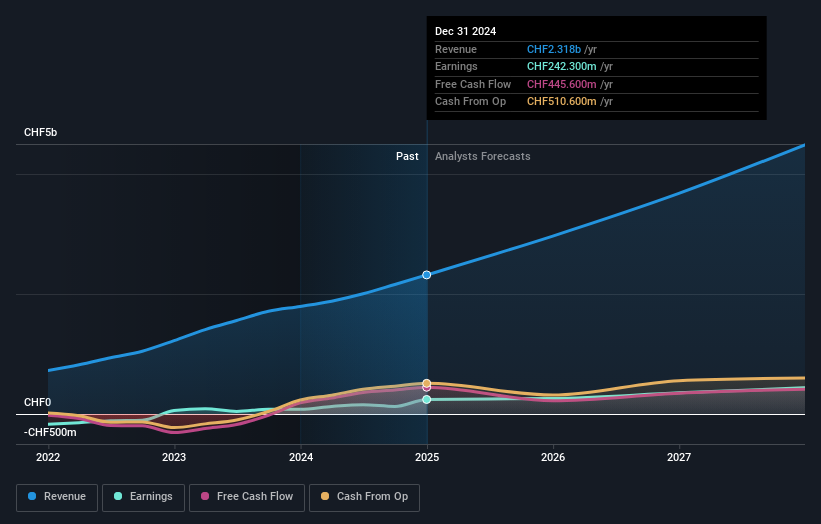The image size is (821, 524).
Task: Click the CHF2.318b revenue value
Action: [x=554, y=49]
